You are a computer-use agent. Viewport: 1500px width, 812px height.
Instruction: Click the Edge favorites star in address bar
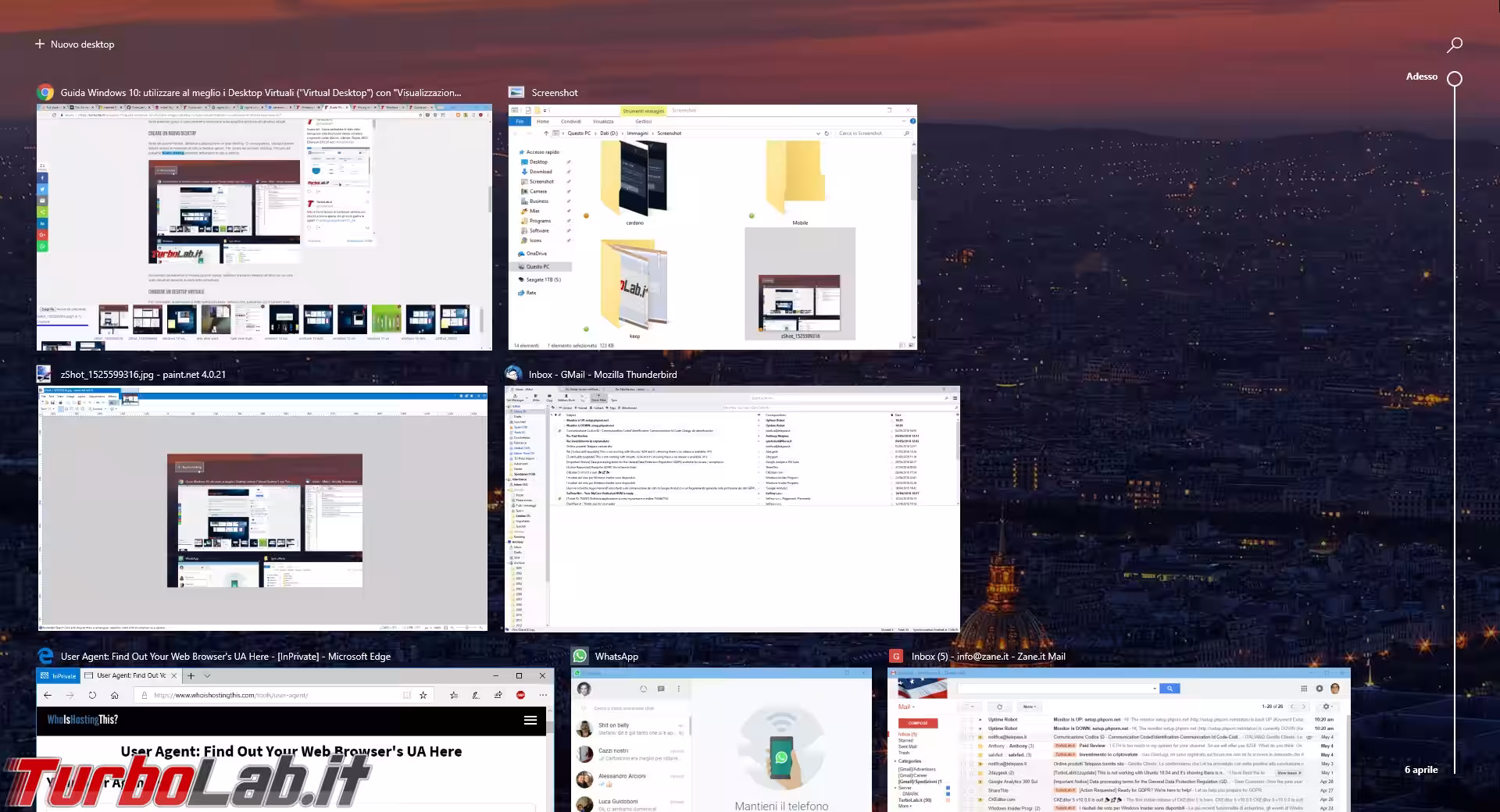click(x=423, y=695)
